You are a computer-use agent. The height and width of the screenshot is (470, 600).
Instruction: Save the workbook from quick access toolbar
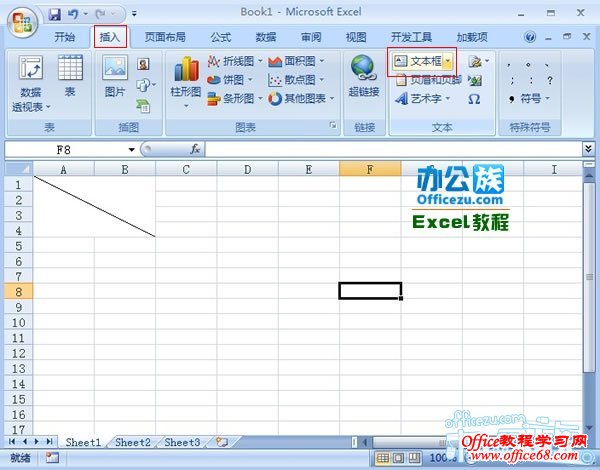[x=55, y=15]
